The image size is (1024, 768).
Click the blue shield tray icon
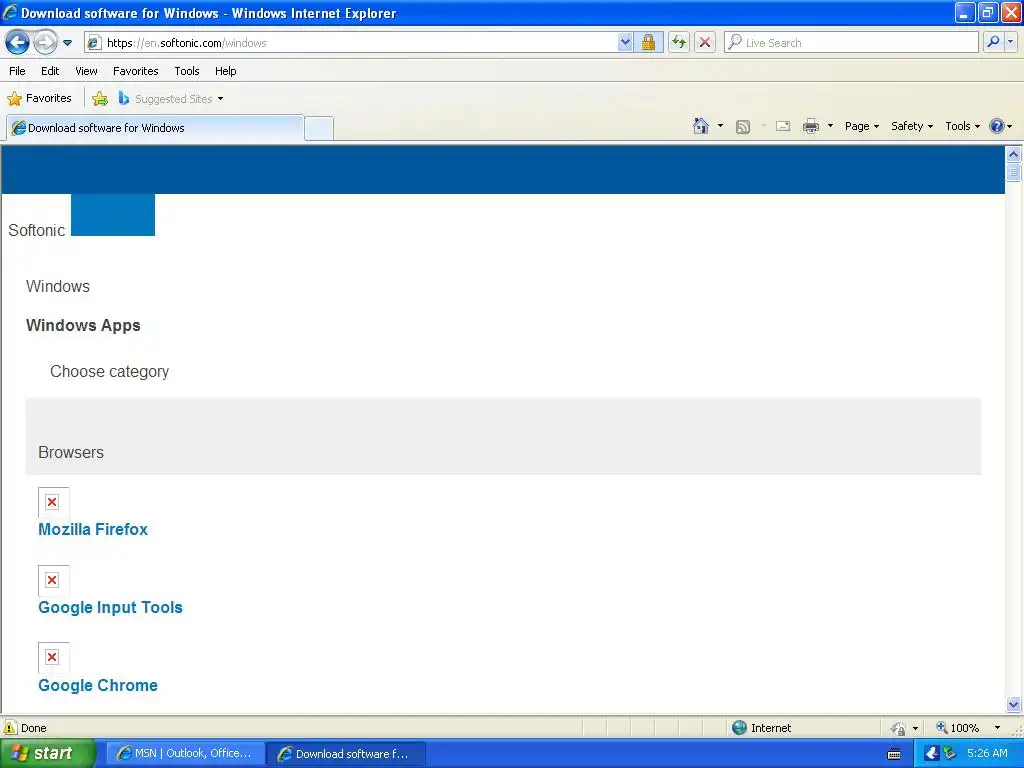coord(931,754)
